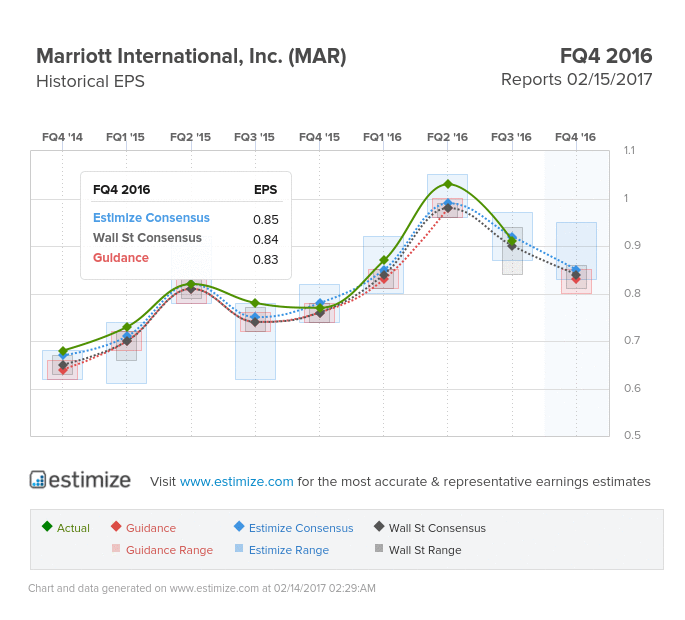Image resolution: width=685 pixels, height=620 pixels.
Task: Click the red Guidance legend diamond
Action: pyautogui.click(x=116, y=526)
